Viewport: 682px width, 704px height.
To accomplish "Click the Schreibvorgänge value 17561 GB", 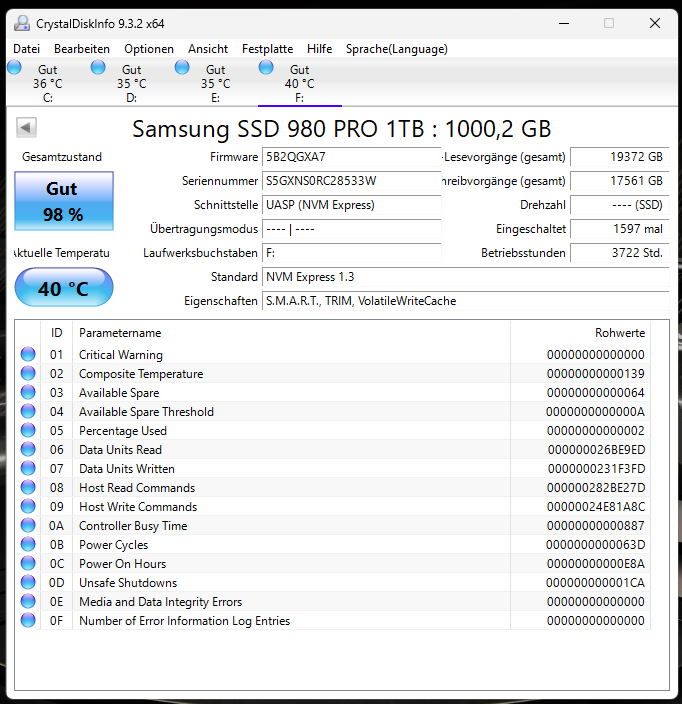I will tap(620, 180).
